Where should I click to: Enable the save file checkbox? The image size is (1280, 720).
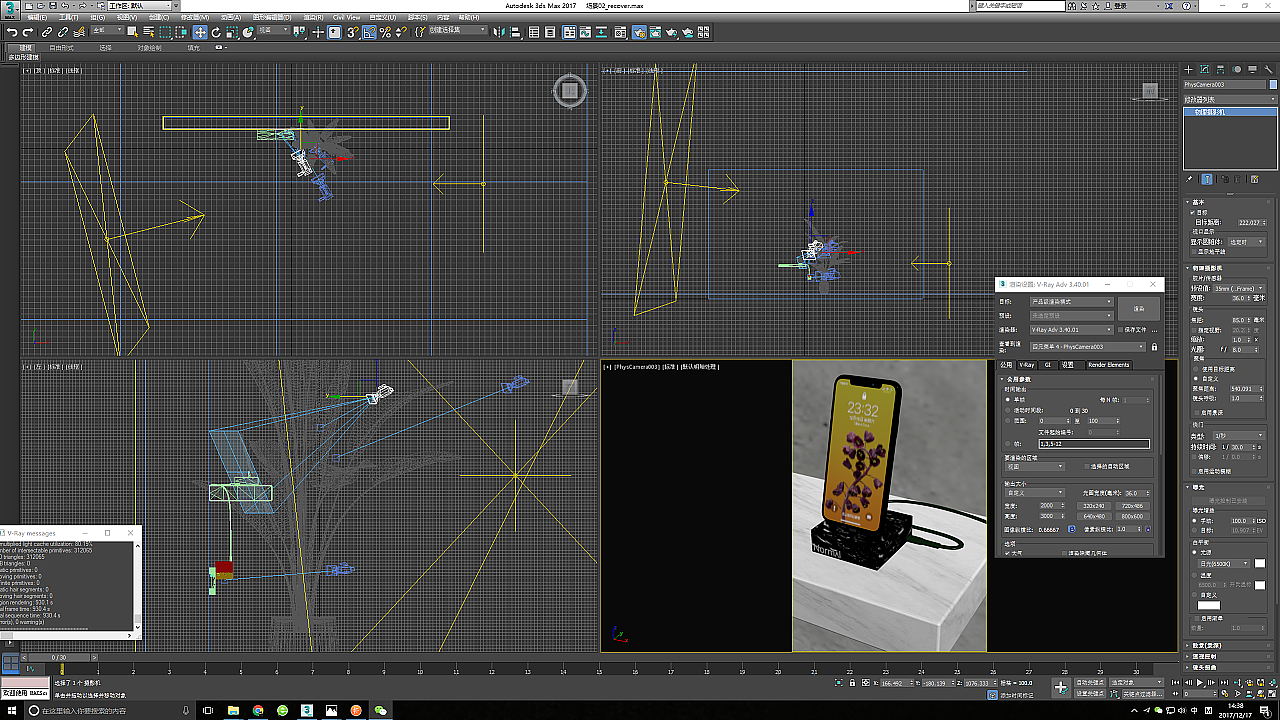coord(1119,329)
